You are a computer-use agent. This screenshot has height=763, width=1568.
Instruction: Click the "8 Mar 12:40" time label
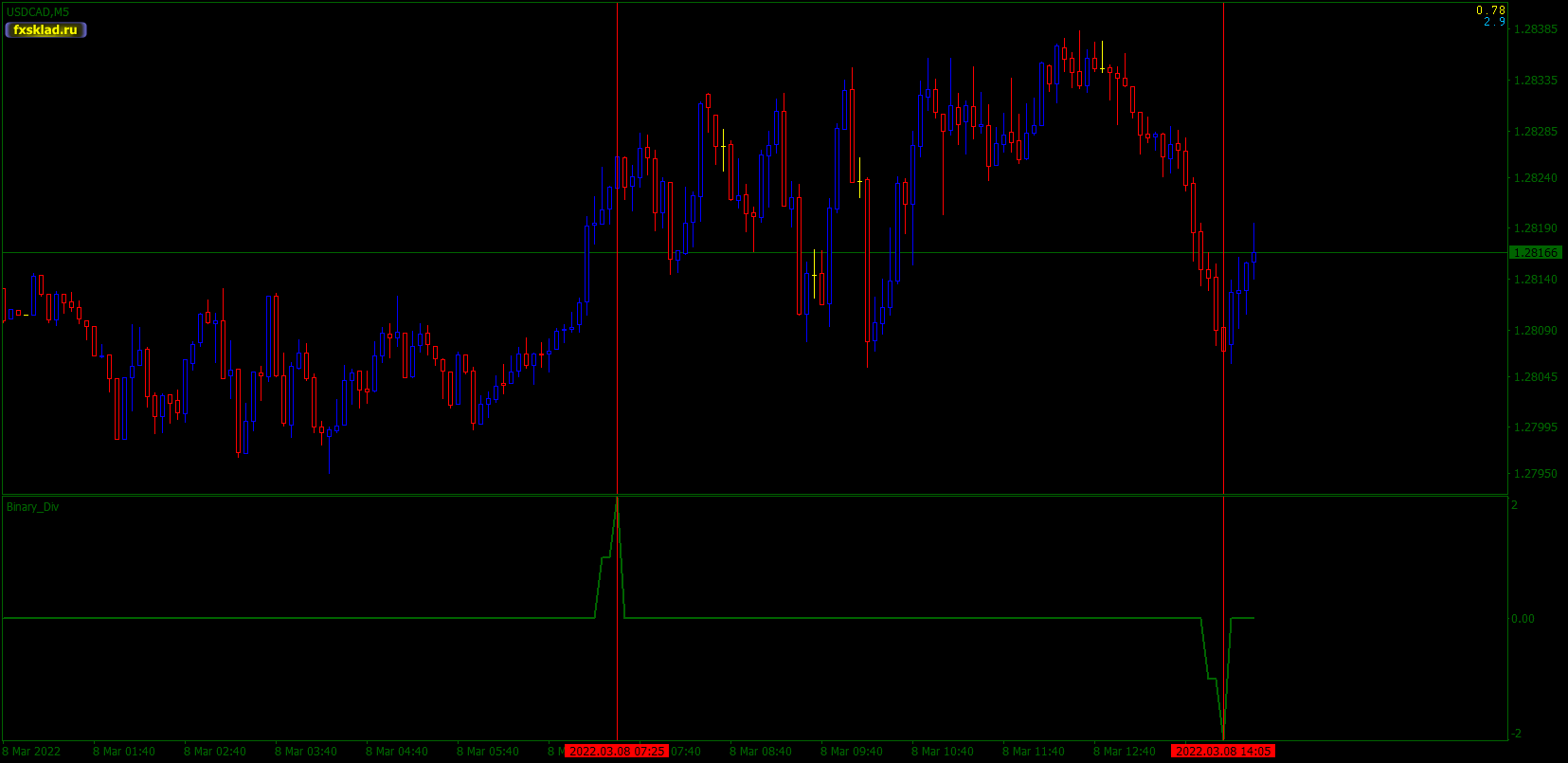click(x=1125, y=752)
